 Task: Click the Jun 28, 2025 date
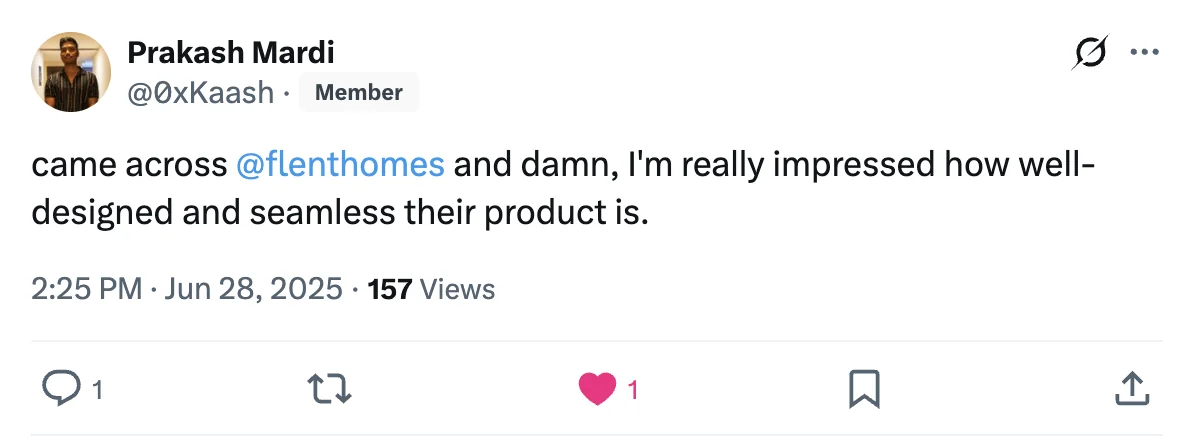click(x=255, y=289)
